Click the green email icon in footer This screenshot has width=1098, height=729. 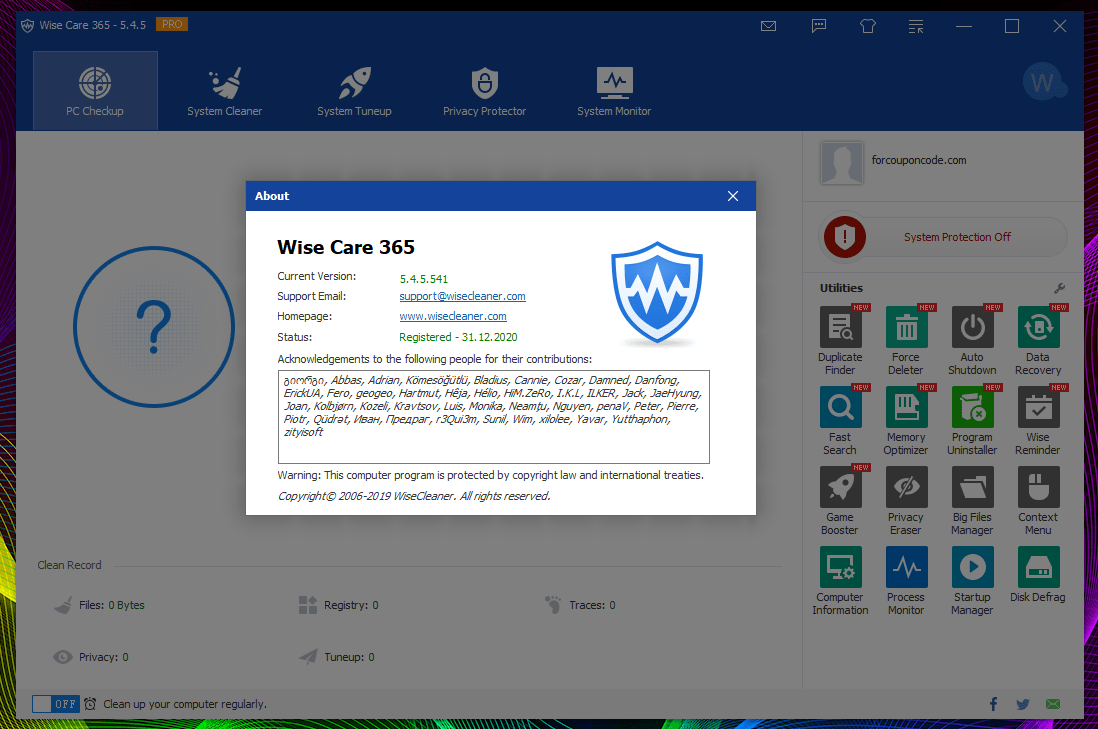[x=1052, y=704]
